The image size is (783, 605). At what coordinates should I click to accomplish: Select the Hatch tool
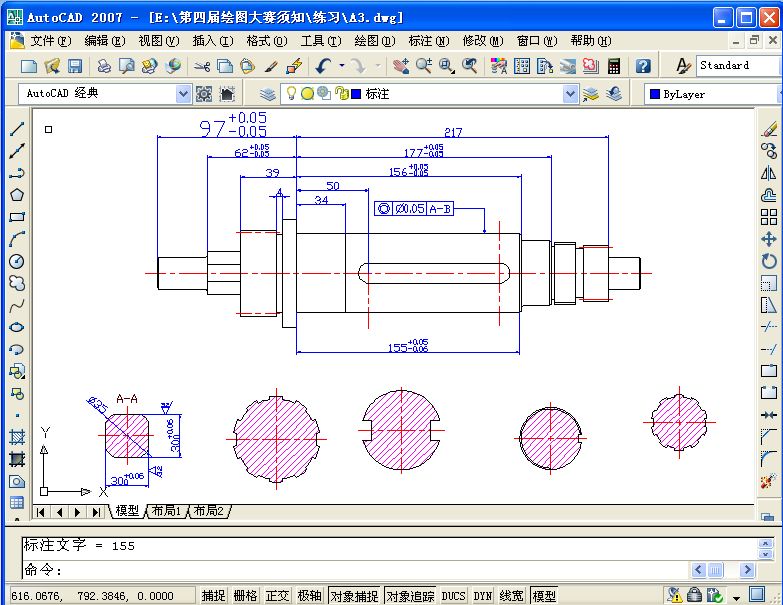tap(17, 437)
